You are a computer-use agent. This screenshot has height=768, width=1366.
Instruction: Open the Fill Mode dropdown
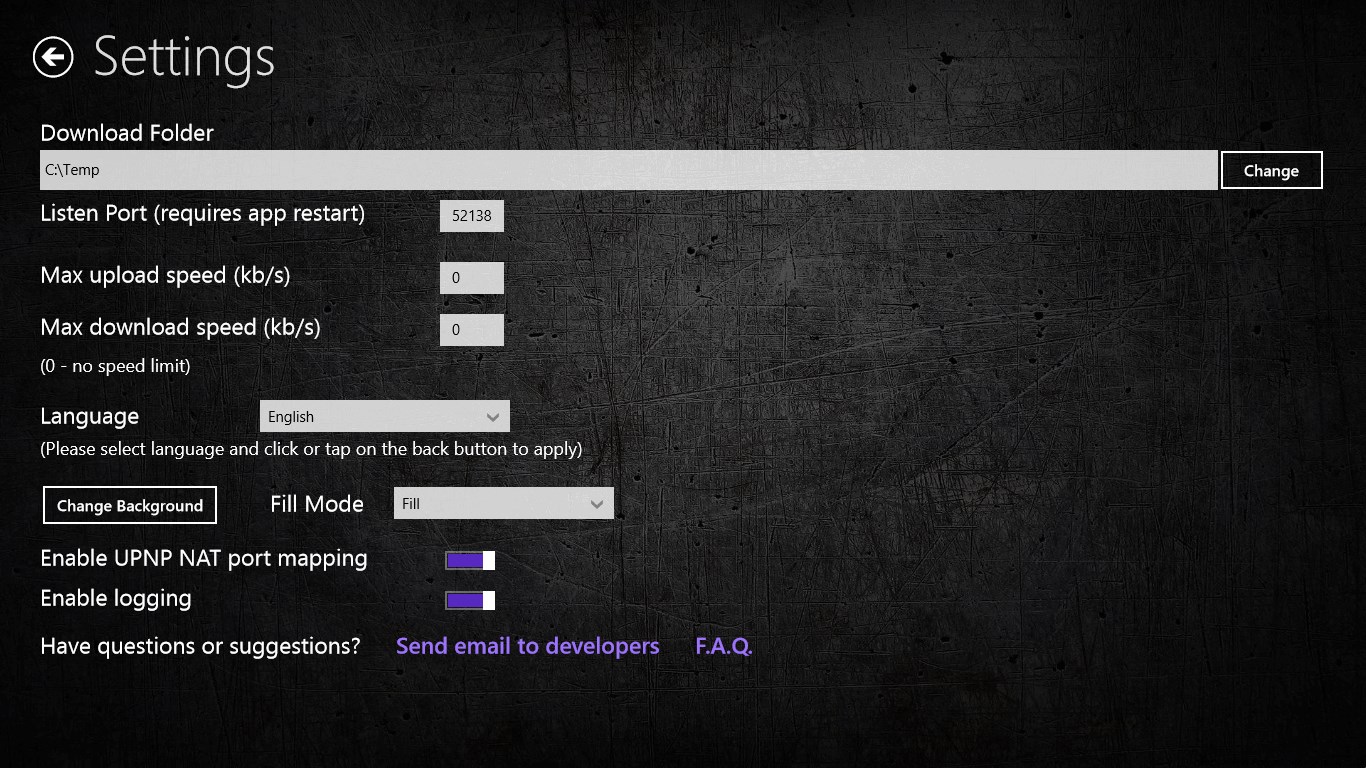tap(502, 504)
